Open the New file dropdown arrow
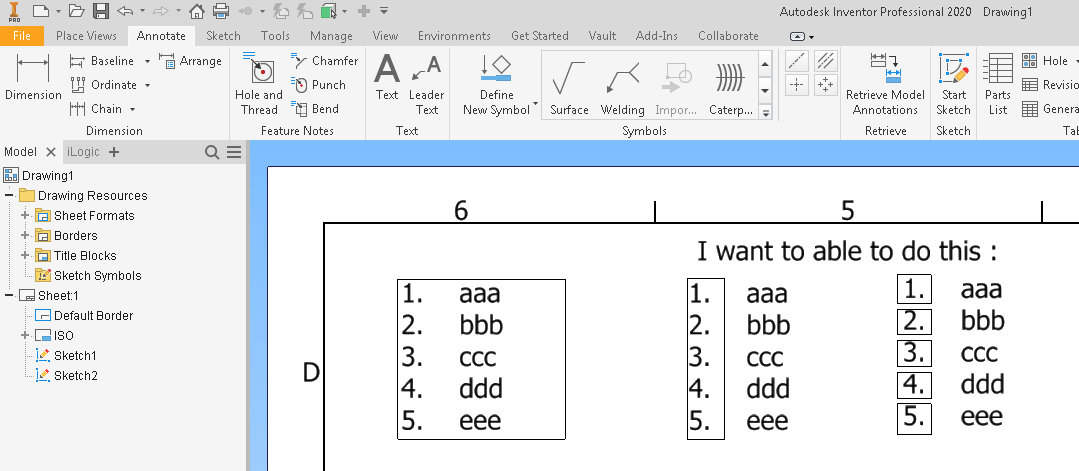The width and height of the screenshot is (1079, 471). (x=58, y=11)
